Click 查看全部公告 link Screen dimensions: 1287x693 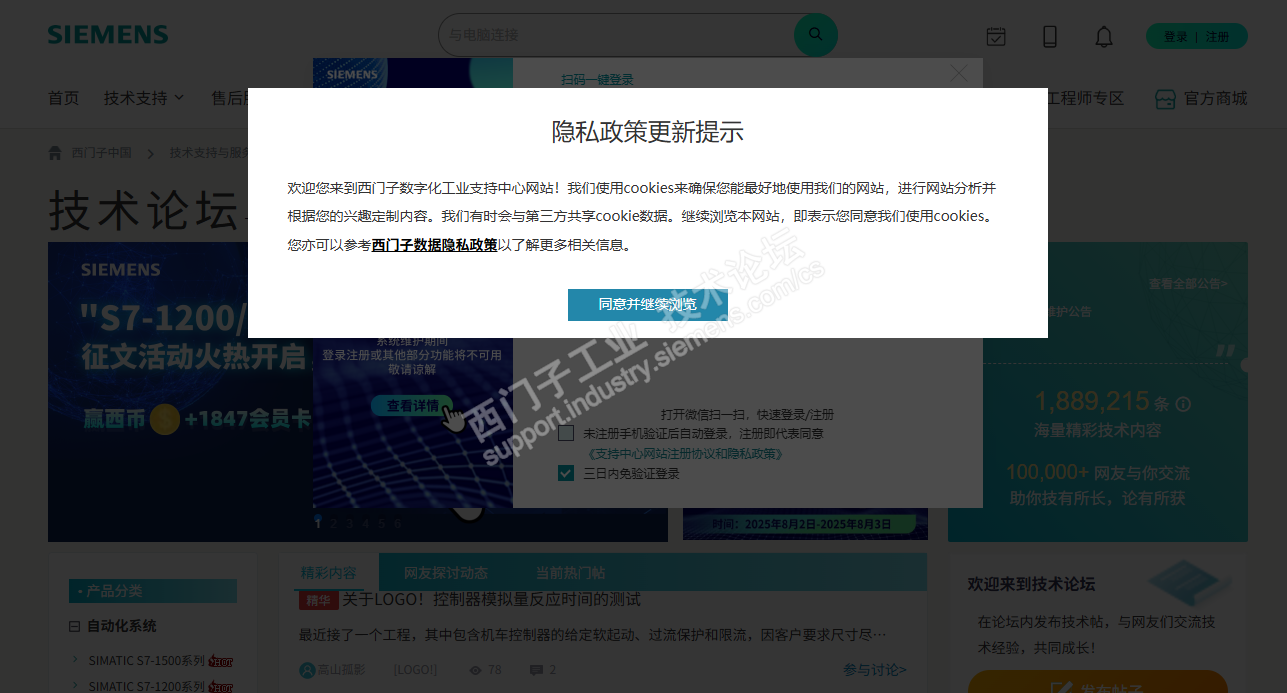(1188, 284)
